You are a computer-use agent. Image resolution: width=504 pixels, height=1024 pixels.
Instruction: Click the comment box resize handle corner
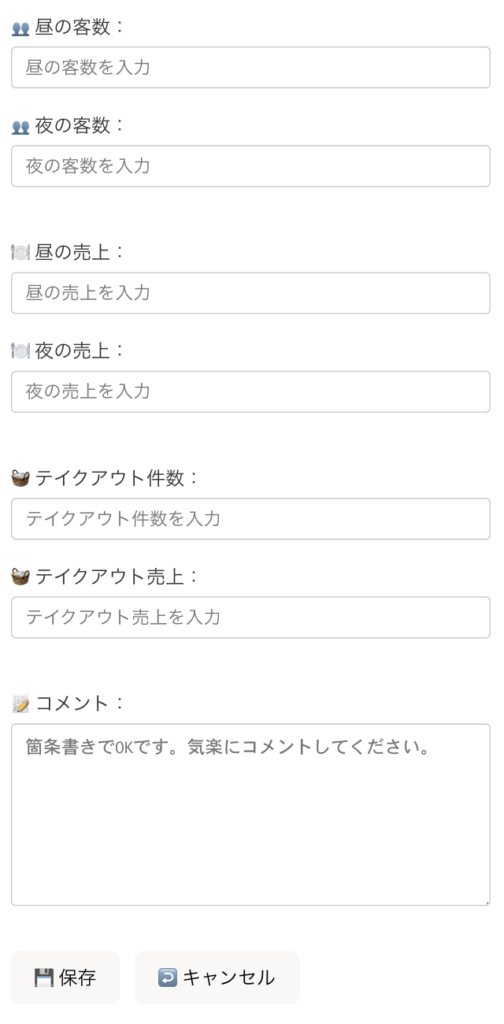[x=486, y=902]
